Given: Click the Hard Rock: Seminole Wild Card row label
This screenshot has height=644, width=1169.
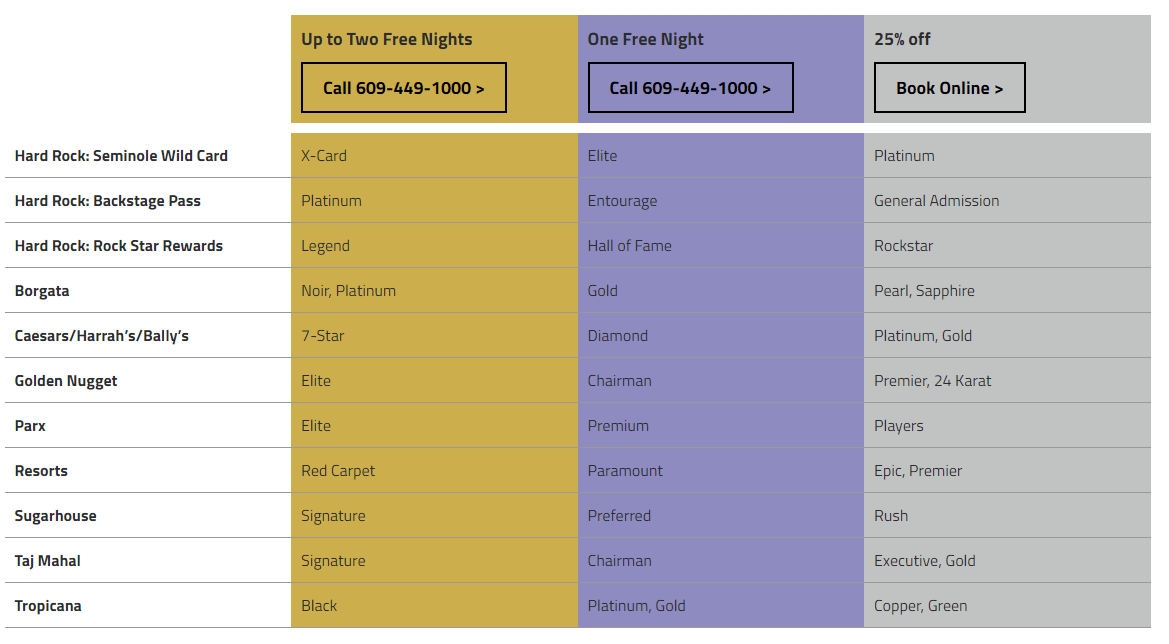Looking at the screenshot, I should [x=121, y=156].
